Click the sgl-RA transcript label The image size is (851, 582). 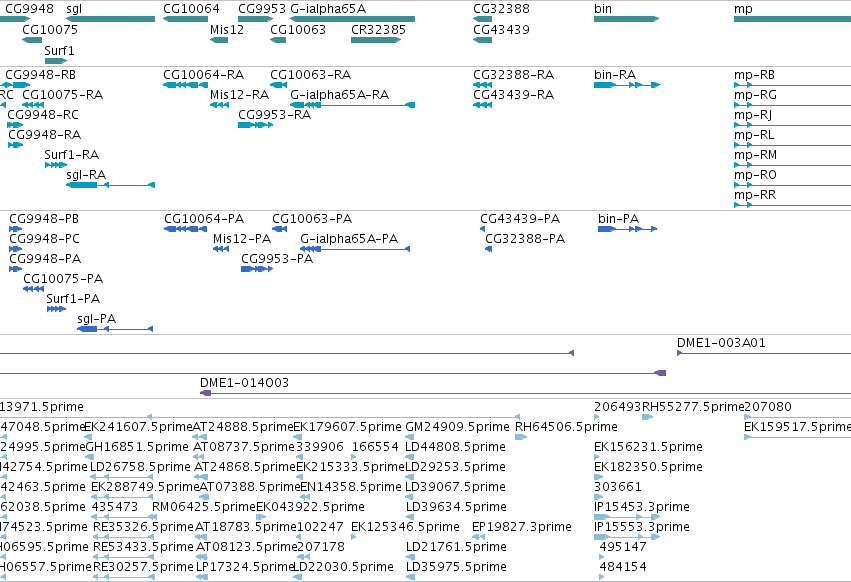pyautogui.click(x=86, y=175)
